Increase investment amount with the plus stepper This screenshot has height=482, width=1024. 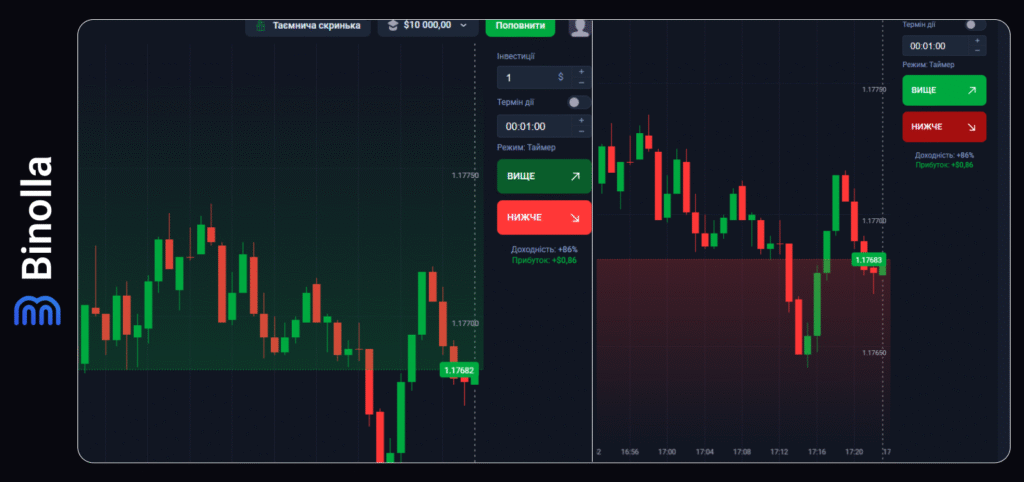click(x=582, y=72)
